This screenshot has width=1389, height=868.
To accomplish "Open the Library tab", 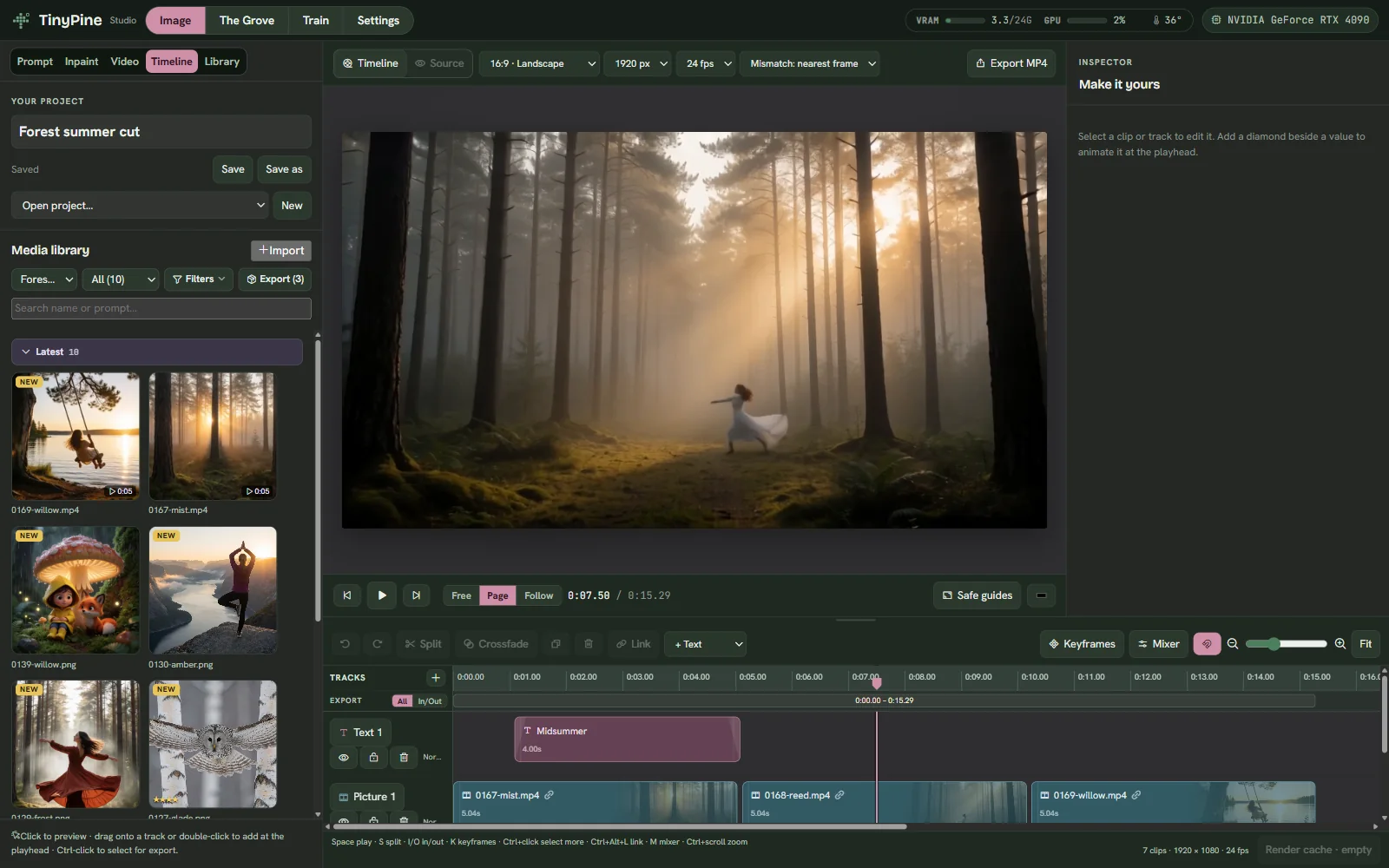I will (221, 62).
